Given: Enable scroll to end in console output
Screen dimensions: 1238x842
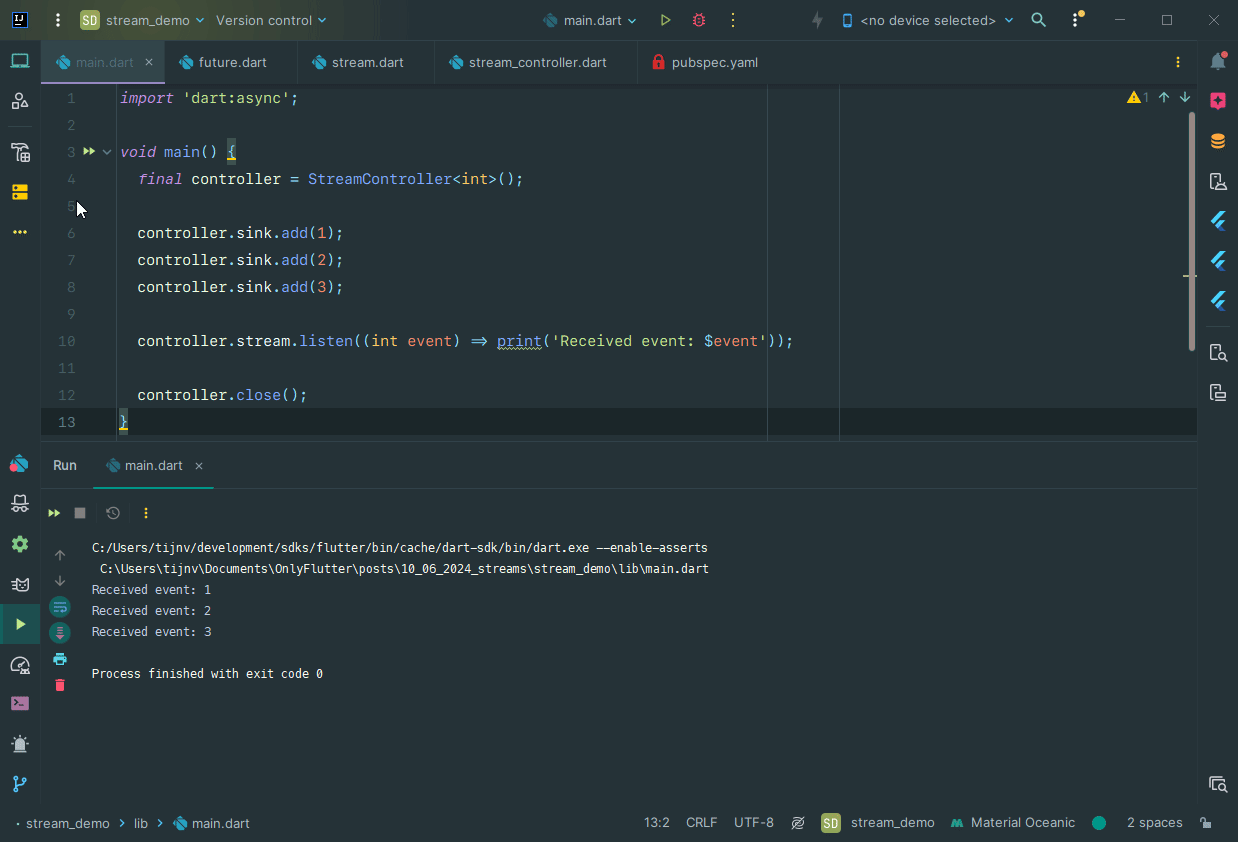Looking at the screenshot, I should [60, 632].
